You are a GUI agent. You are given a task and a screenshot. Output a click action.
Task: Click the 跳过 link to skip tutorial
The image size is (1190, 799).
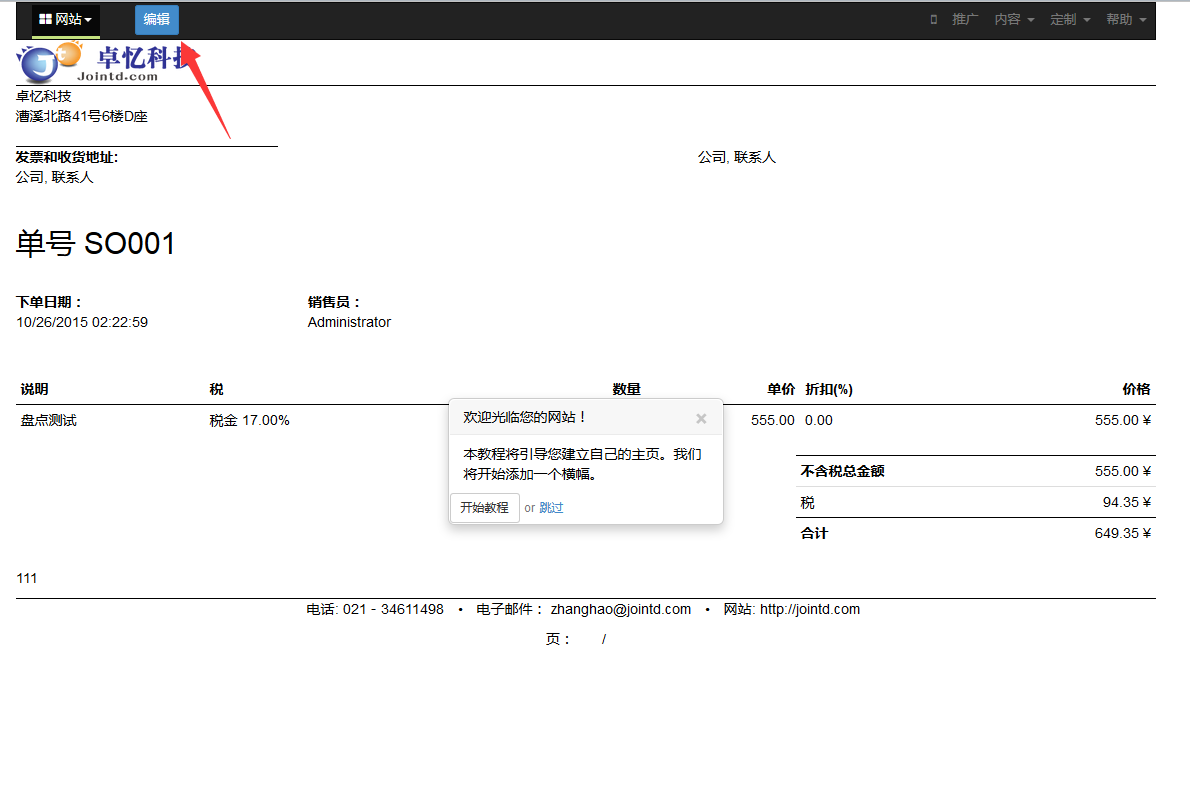pyautogui.click(x=551, y=508)
